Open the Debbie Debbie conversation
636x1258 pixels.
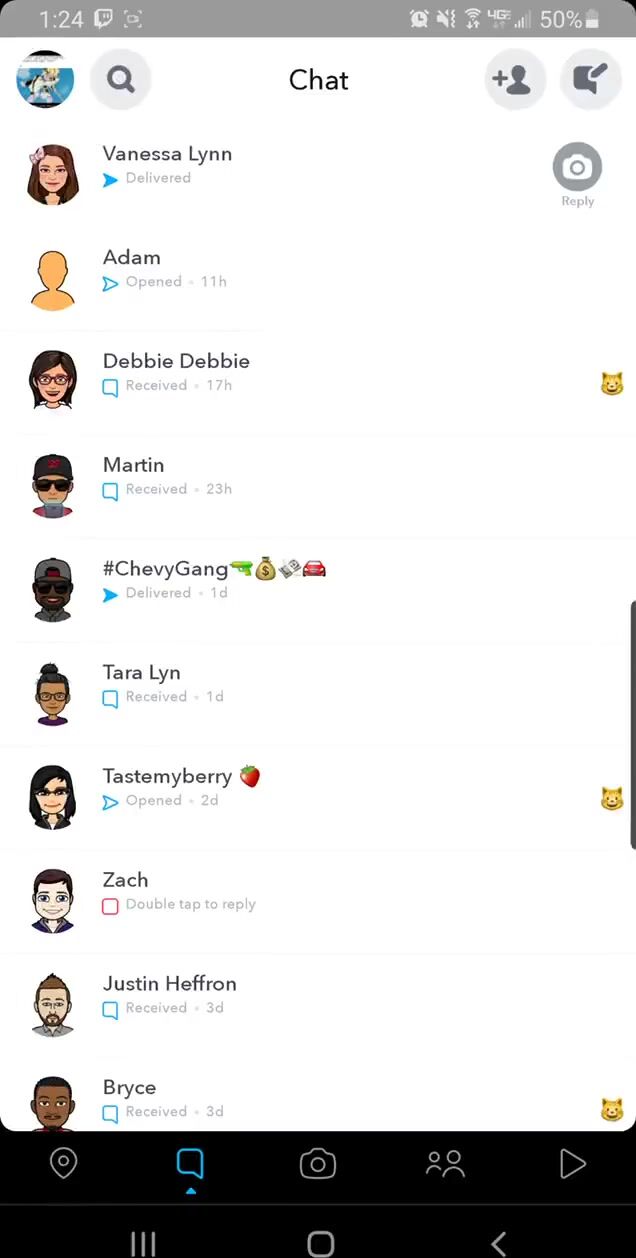click(x=318, y=383)
